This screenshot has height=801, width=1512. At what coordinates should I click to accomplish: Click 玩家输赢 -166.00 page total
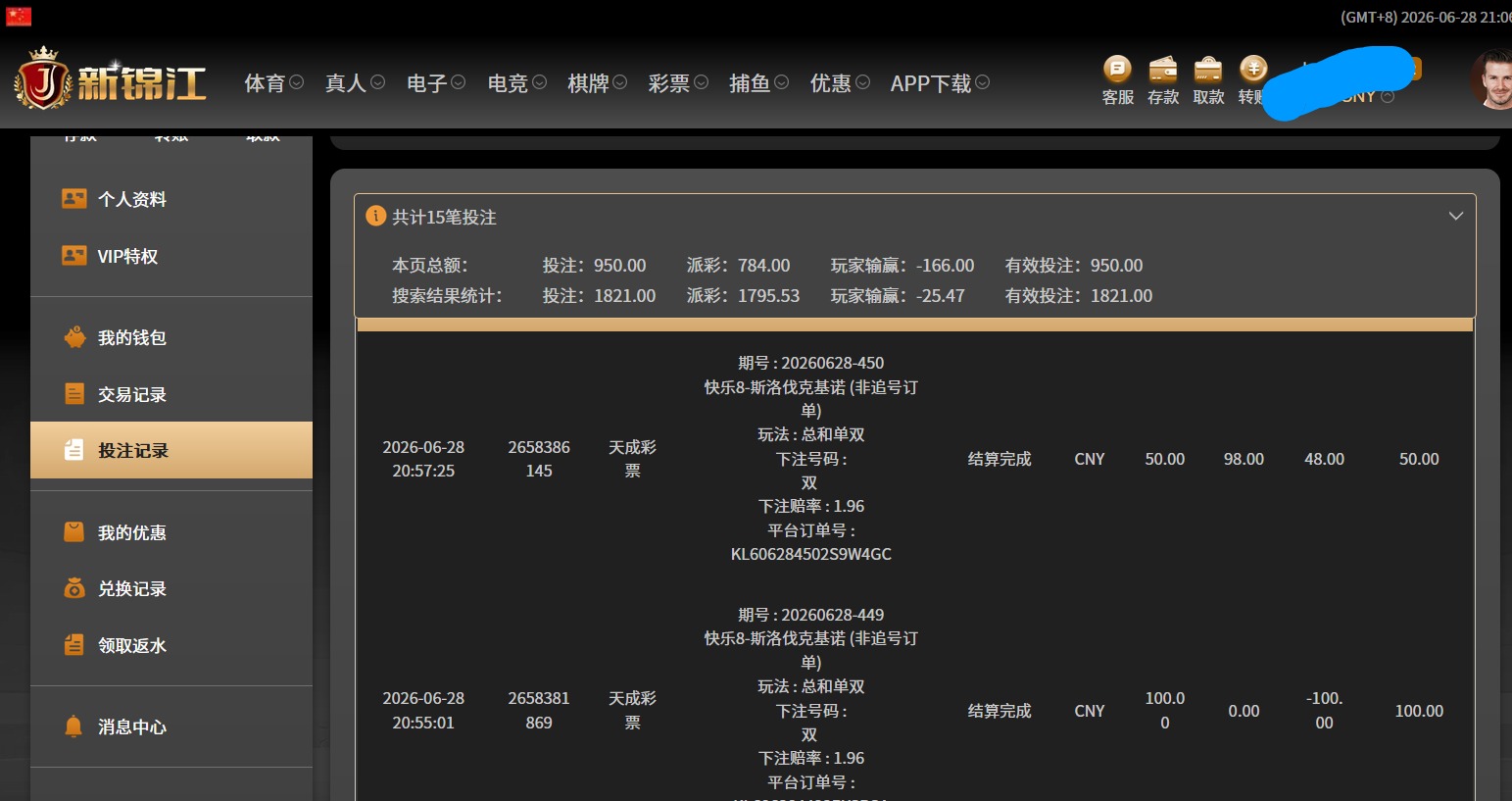pyautogui.click(x=902, y=265)
